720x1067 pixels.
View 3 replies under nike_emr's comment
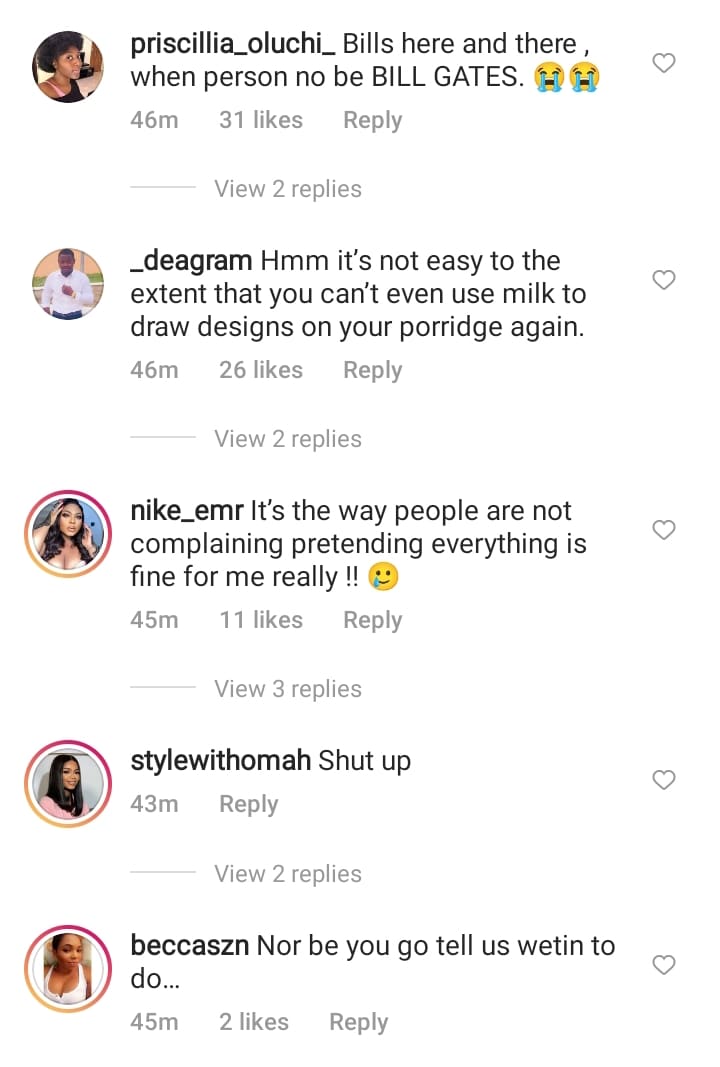[x=288, y=689]
